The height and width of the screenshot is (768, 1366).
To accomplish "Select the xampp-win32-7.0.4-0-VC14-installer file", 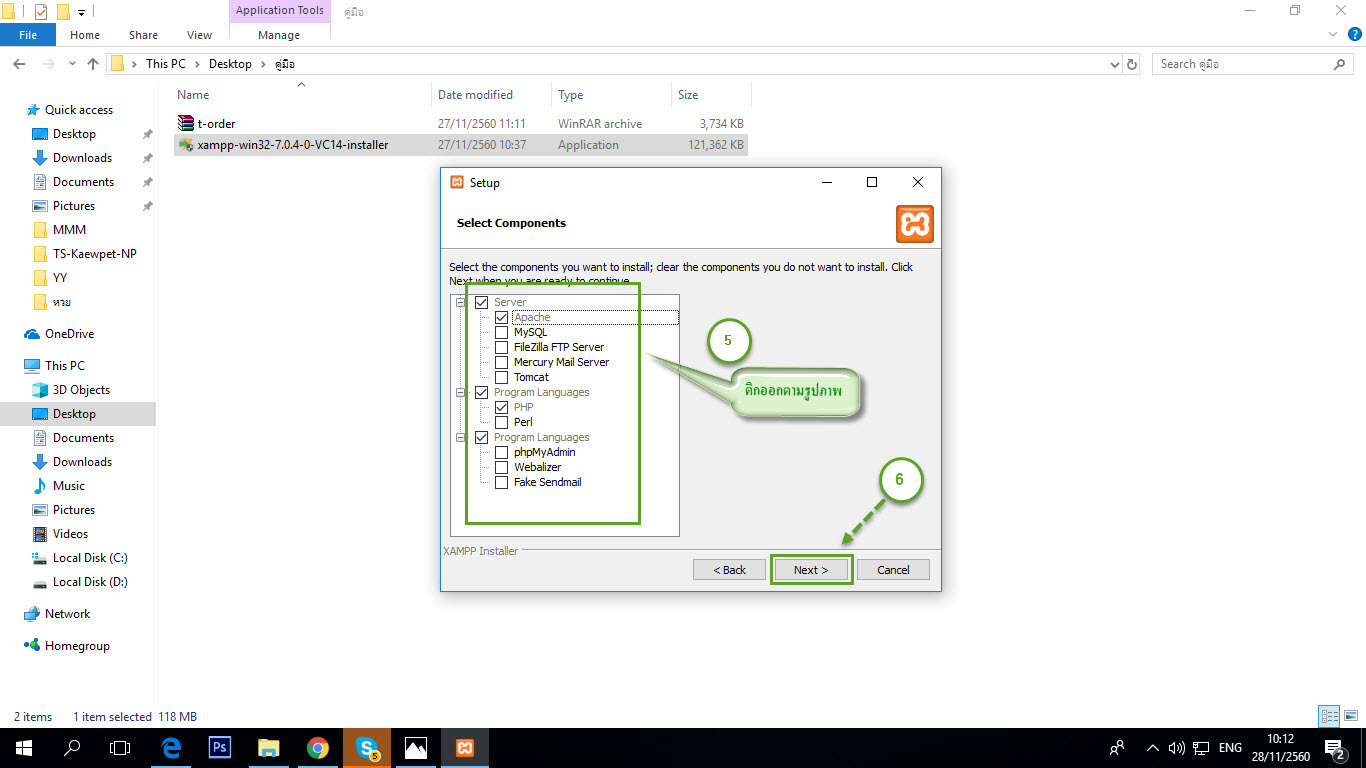I will coord(461,145).
